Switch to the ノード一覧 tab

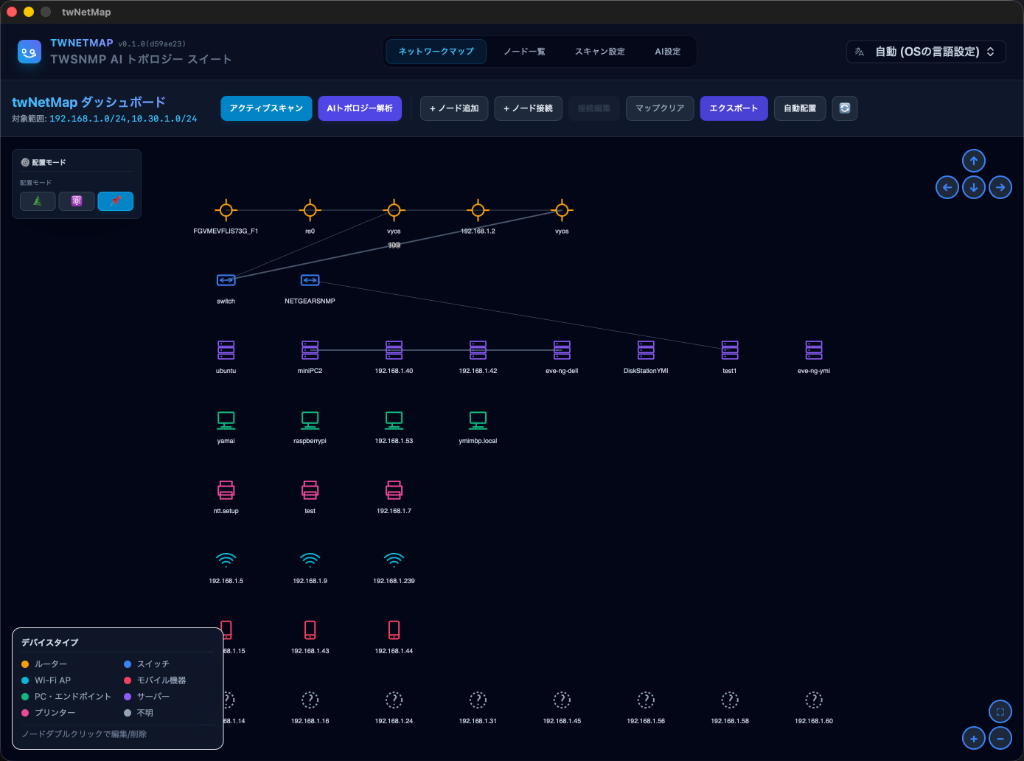tap(524, 52)
